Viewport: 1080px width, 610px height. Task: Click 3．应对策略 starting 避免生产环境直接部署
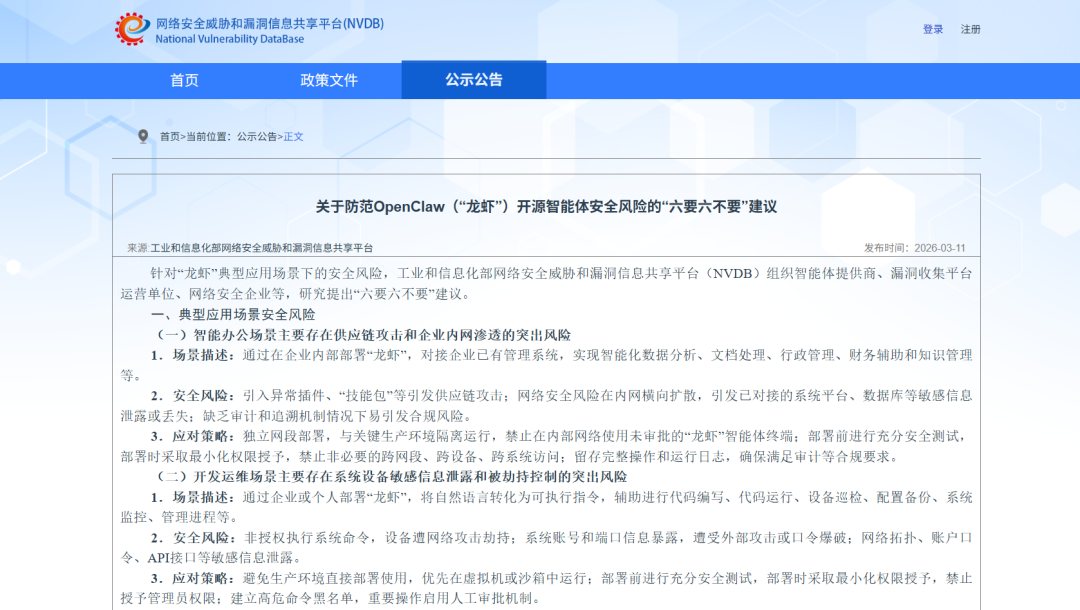click(546, 588)
